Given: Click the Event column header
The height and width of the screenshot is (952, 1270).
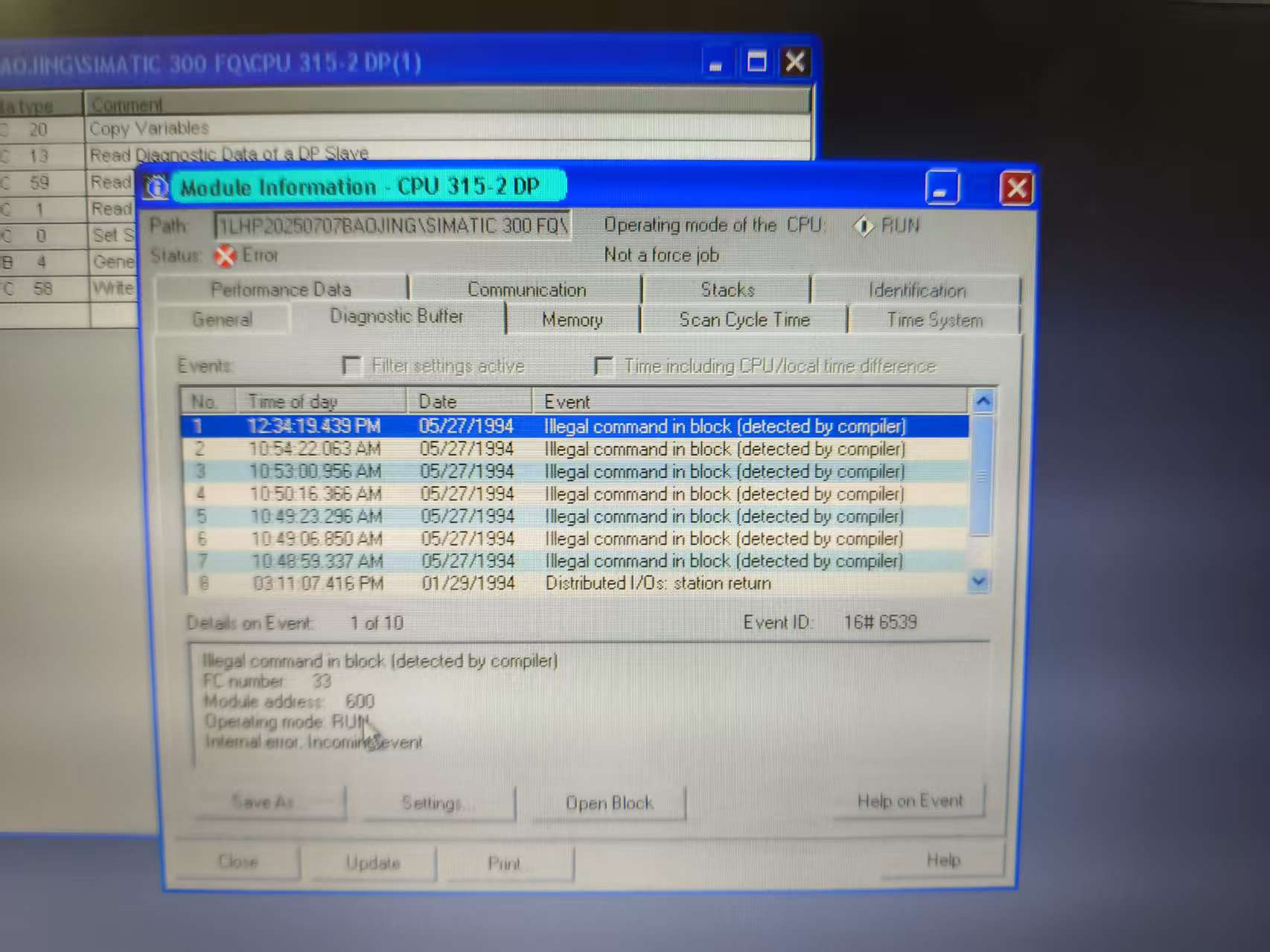Looking at the screenshot, I should click(x=750, y=402).
